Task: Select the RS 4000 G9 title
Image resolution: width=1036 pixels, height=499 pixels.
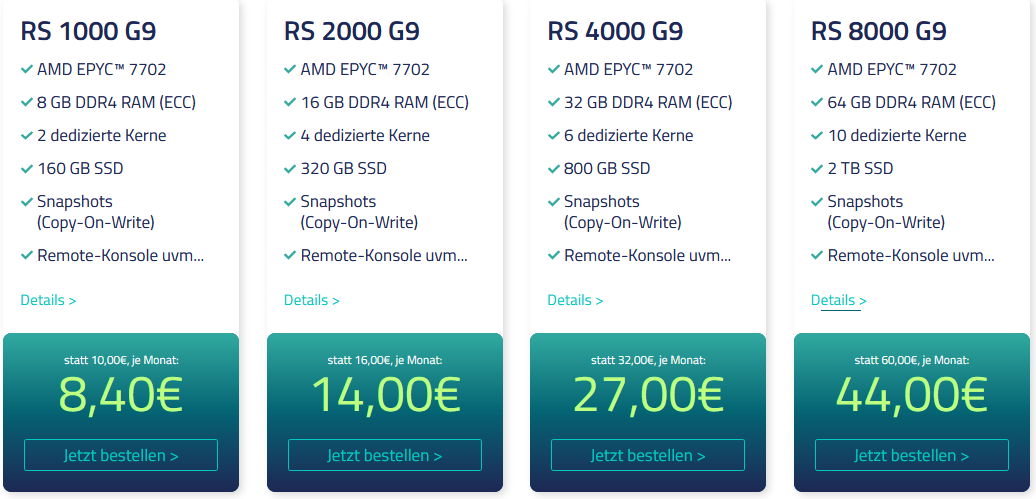Action: [x=615, y=31]
